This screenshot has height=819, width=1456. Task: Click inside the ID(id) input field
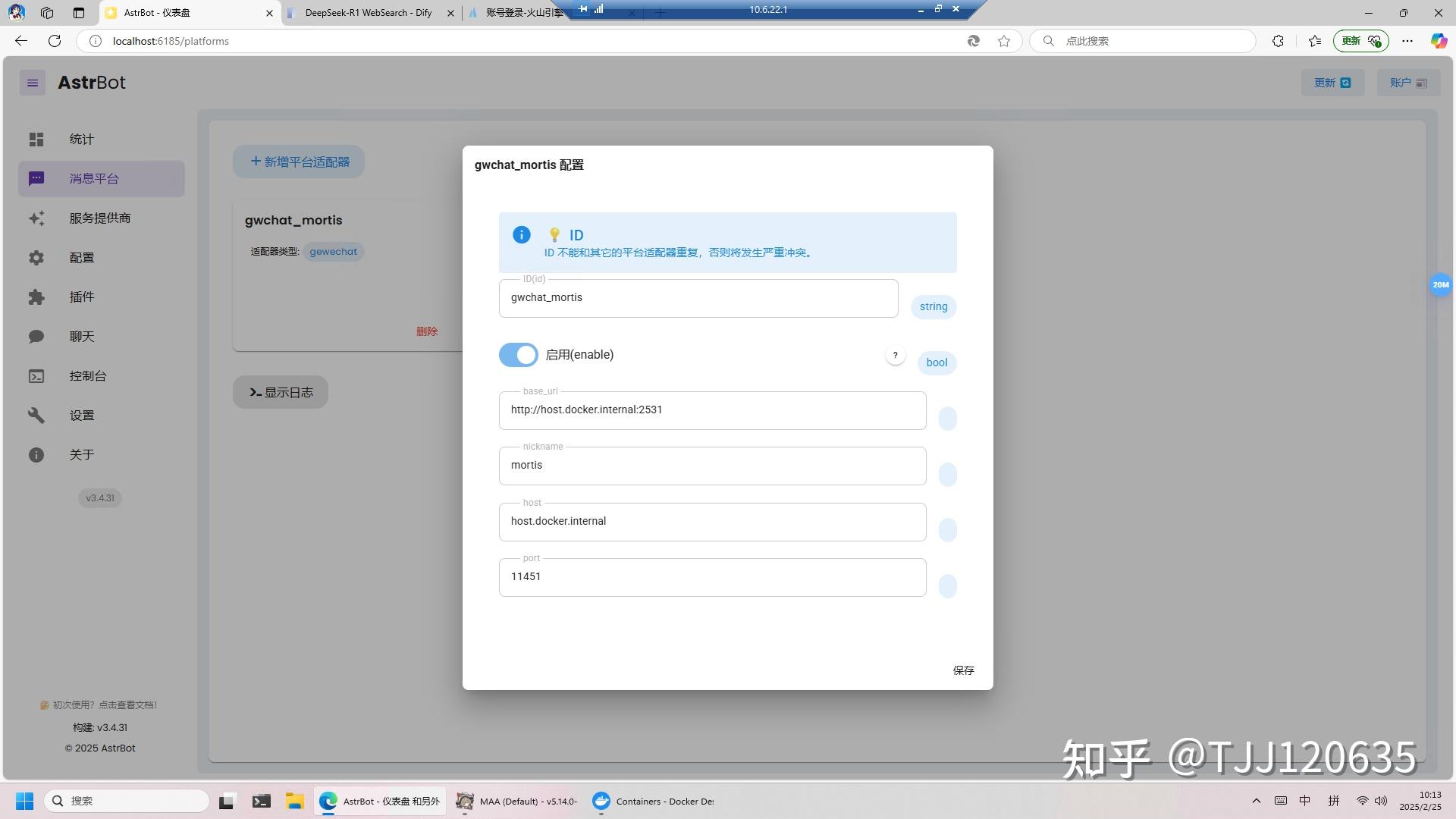coord(698,297)
